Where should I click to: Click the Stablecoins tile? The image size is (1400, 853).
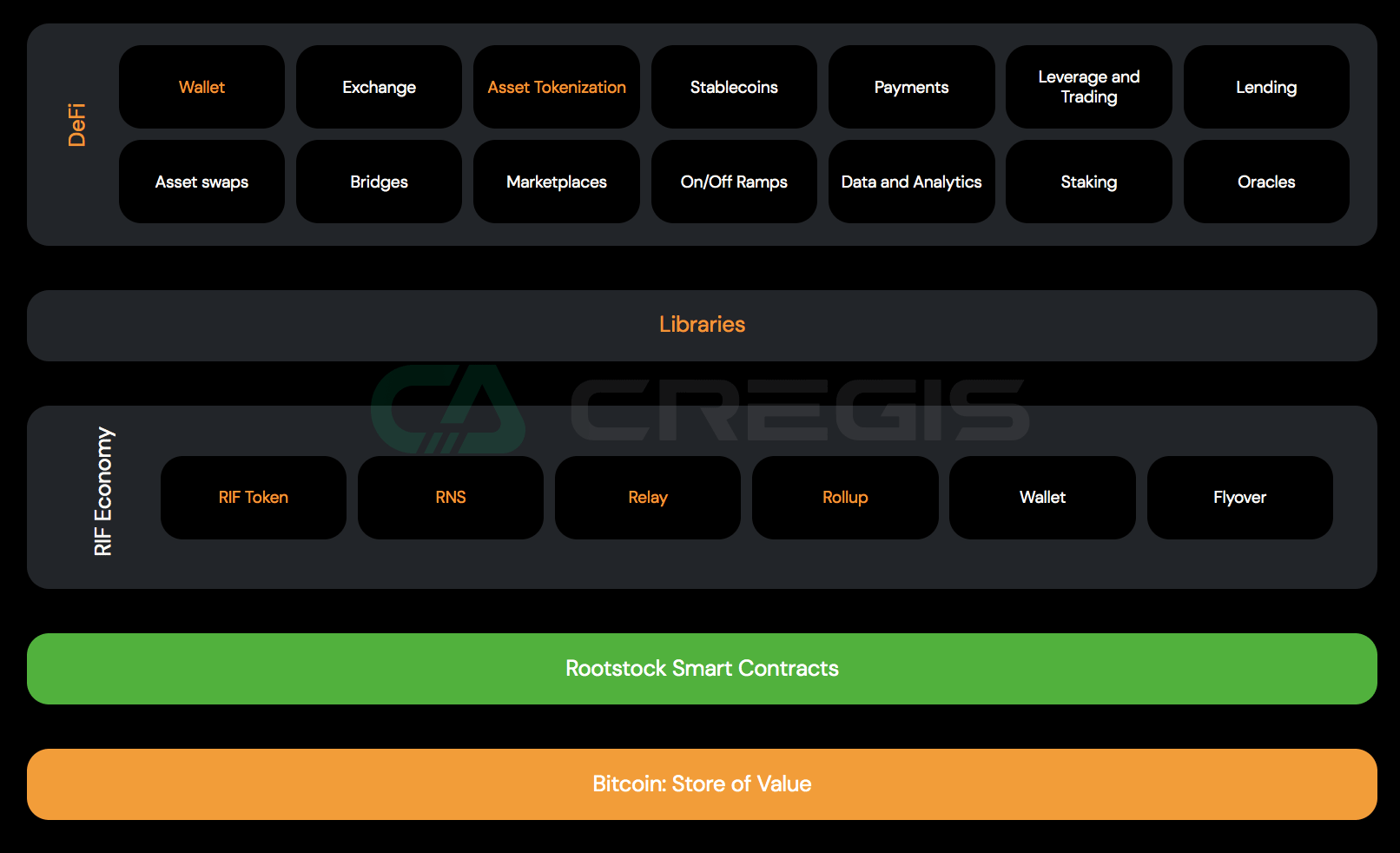734,87
